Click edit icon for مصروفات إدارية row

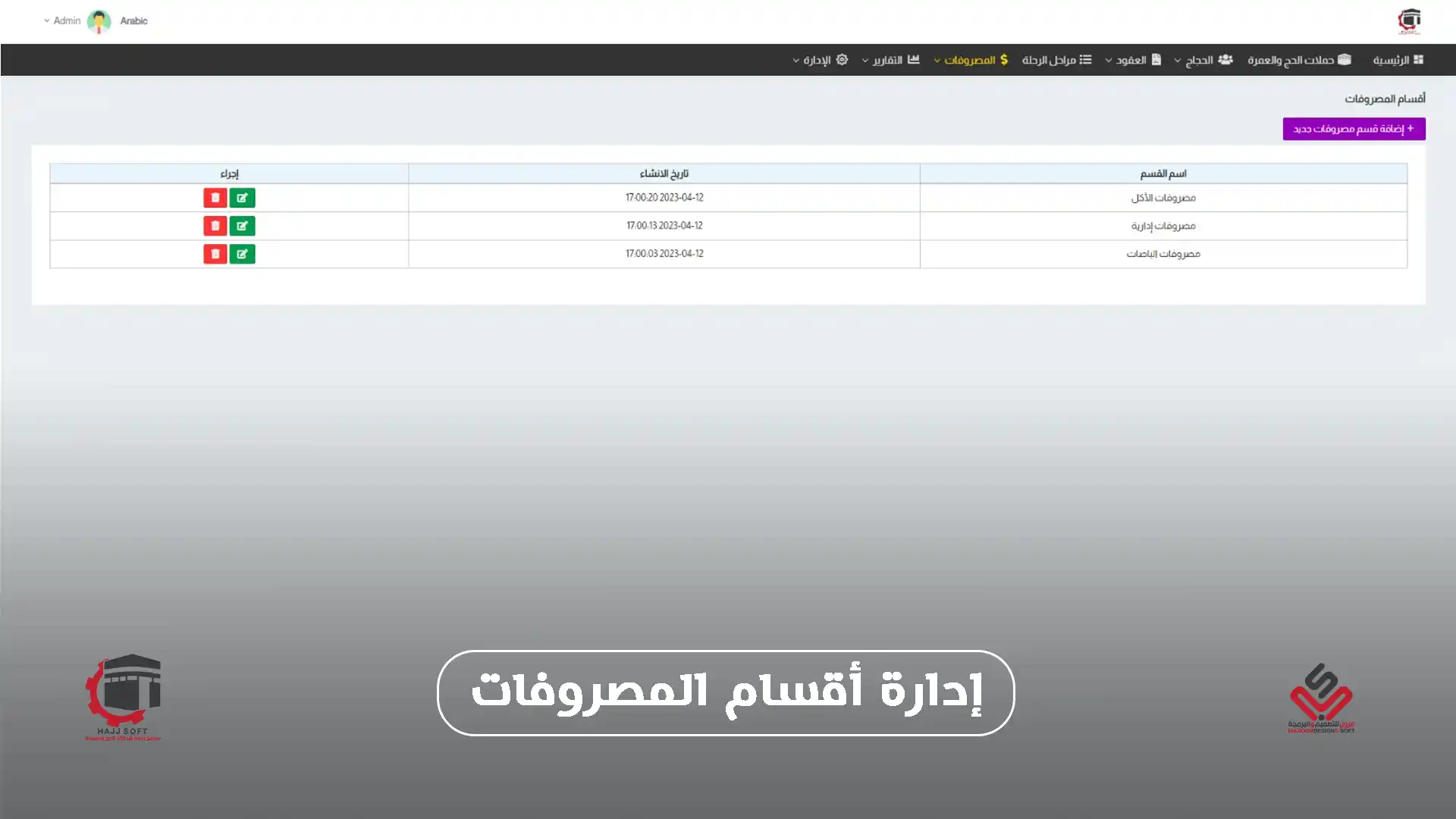click(x=242, y=226)
